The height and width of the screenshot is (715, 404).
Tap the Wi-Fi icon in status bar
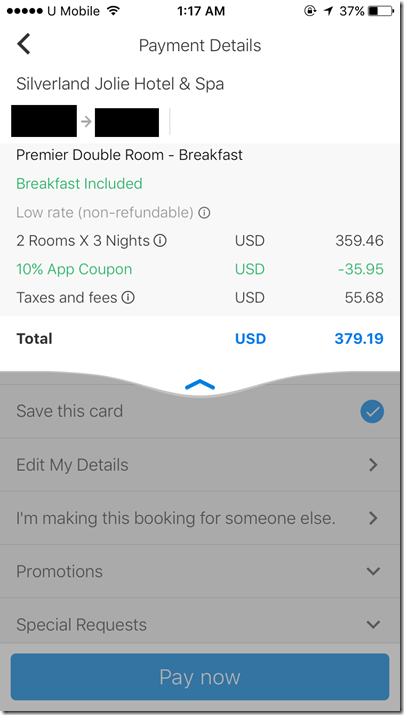(113, 10)
